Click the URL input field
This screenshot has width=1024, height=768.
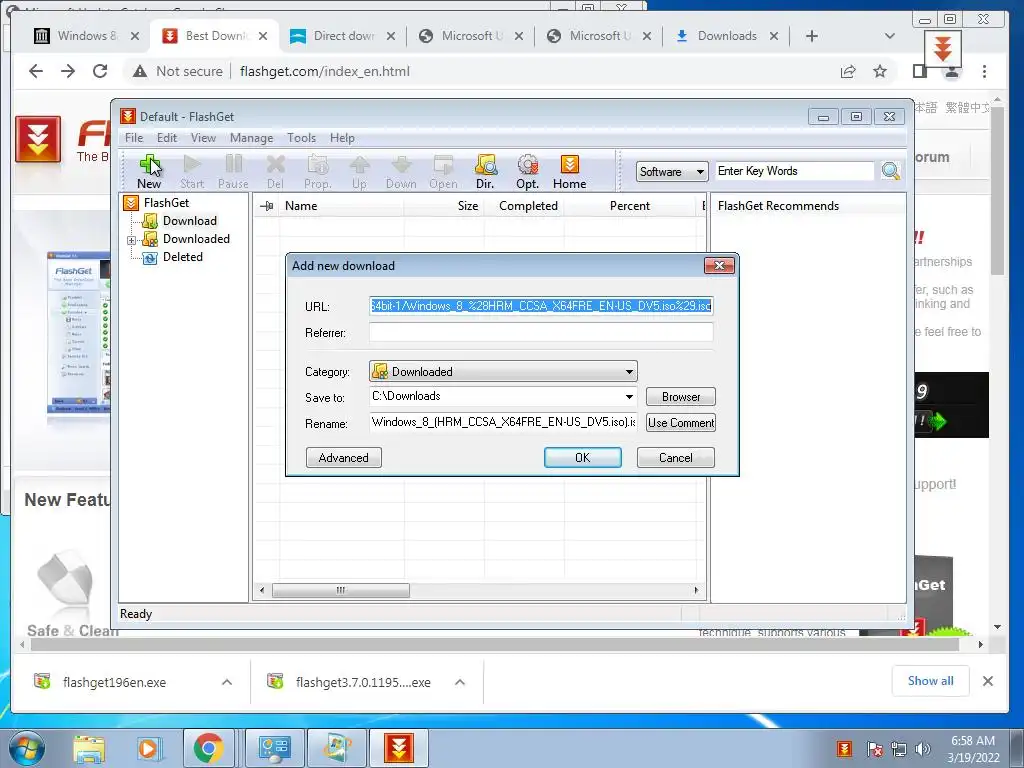point(541,306)
